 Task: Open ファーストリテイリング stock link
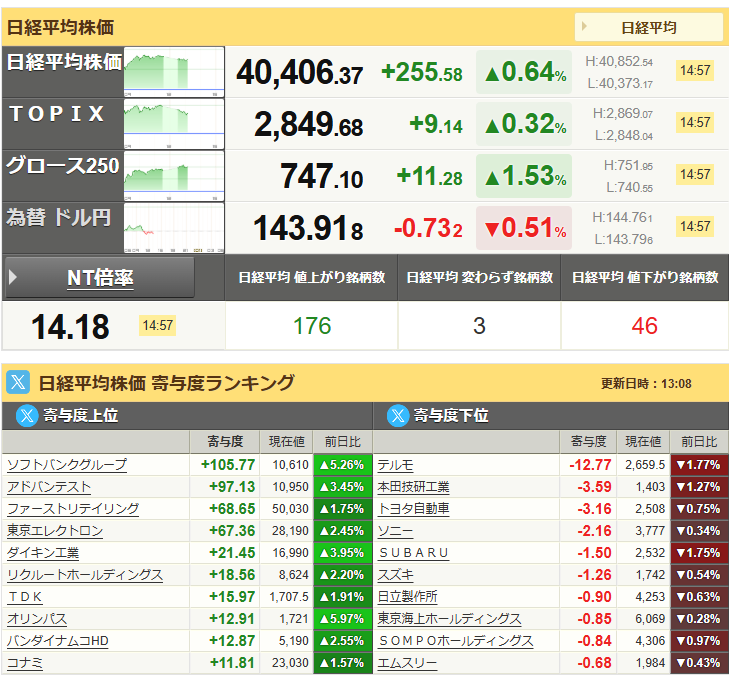click(73, 508)
